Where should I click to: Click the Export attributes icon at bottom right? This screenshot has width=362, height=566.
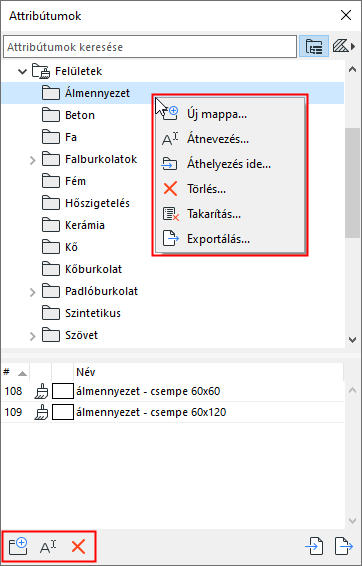tap(343, 546)
